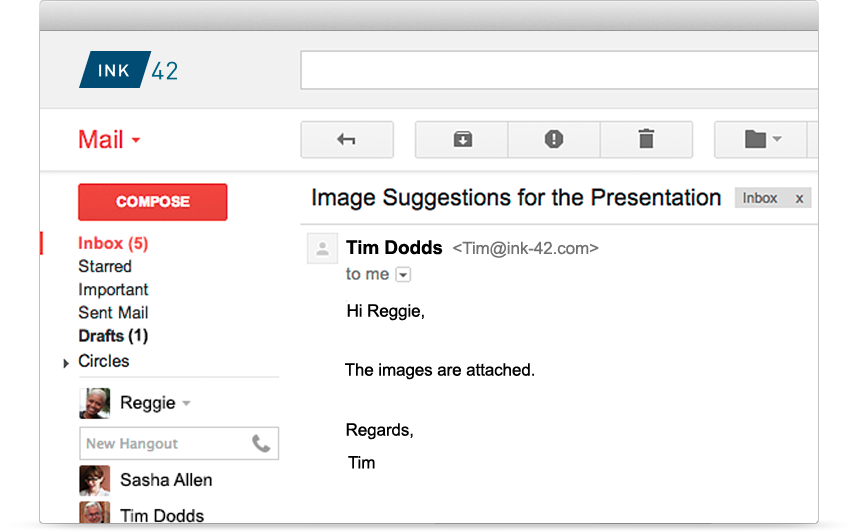Show details arrow next to 'to me'
Screen dimensions: 854x532
point(403,274)
